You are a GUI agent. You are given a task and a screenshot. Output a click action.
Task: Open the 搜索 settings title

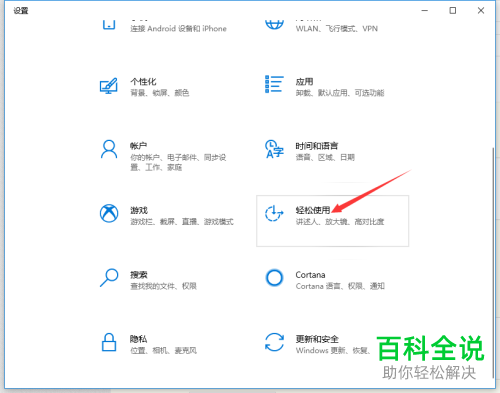[139, 275]
